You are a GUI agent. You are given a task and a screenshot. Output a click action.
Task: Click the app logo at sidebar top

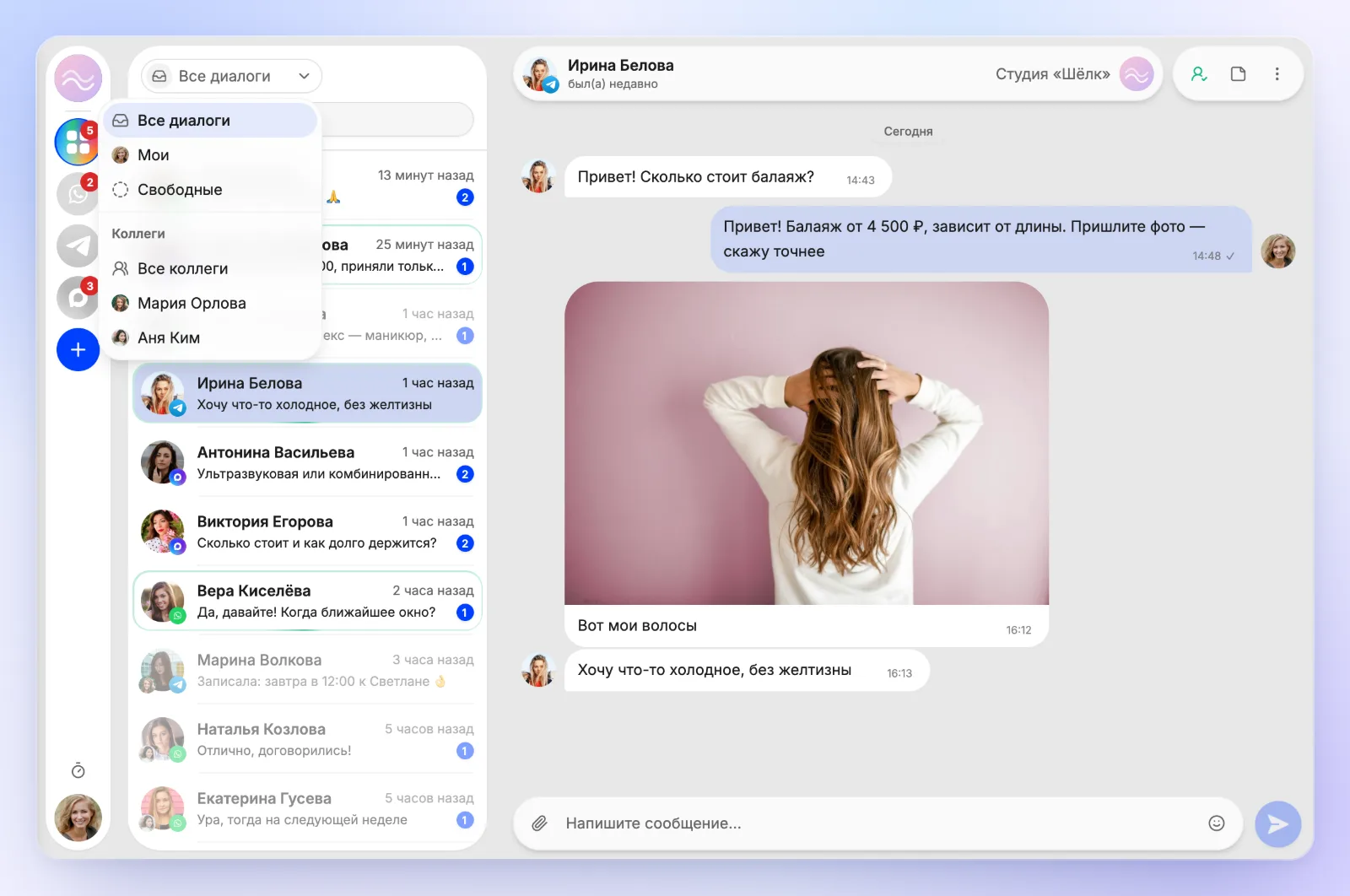point(78,78)
